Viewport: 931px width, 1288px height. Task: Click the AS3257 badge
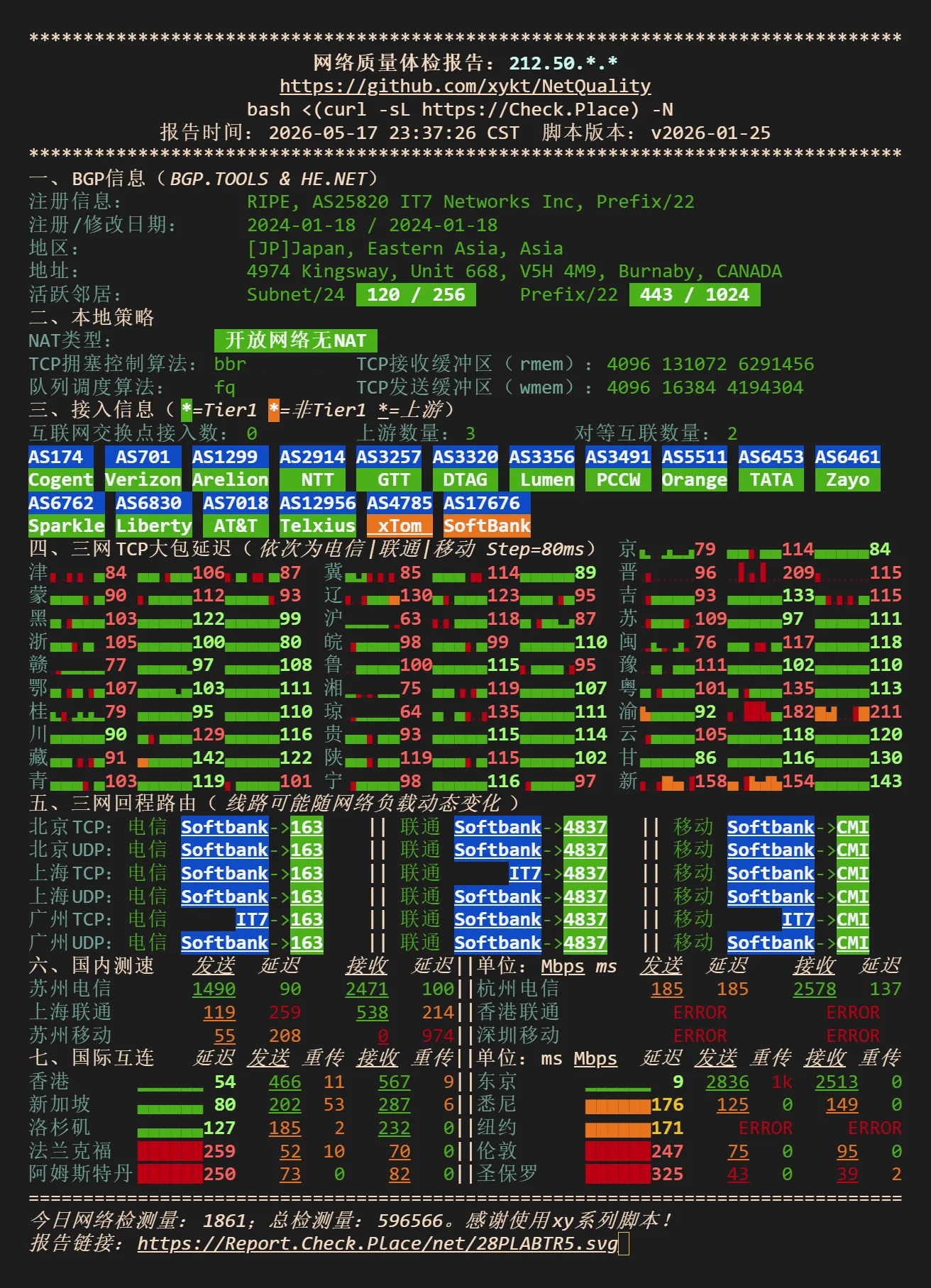pos(388,457)
